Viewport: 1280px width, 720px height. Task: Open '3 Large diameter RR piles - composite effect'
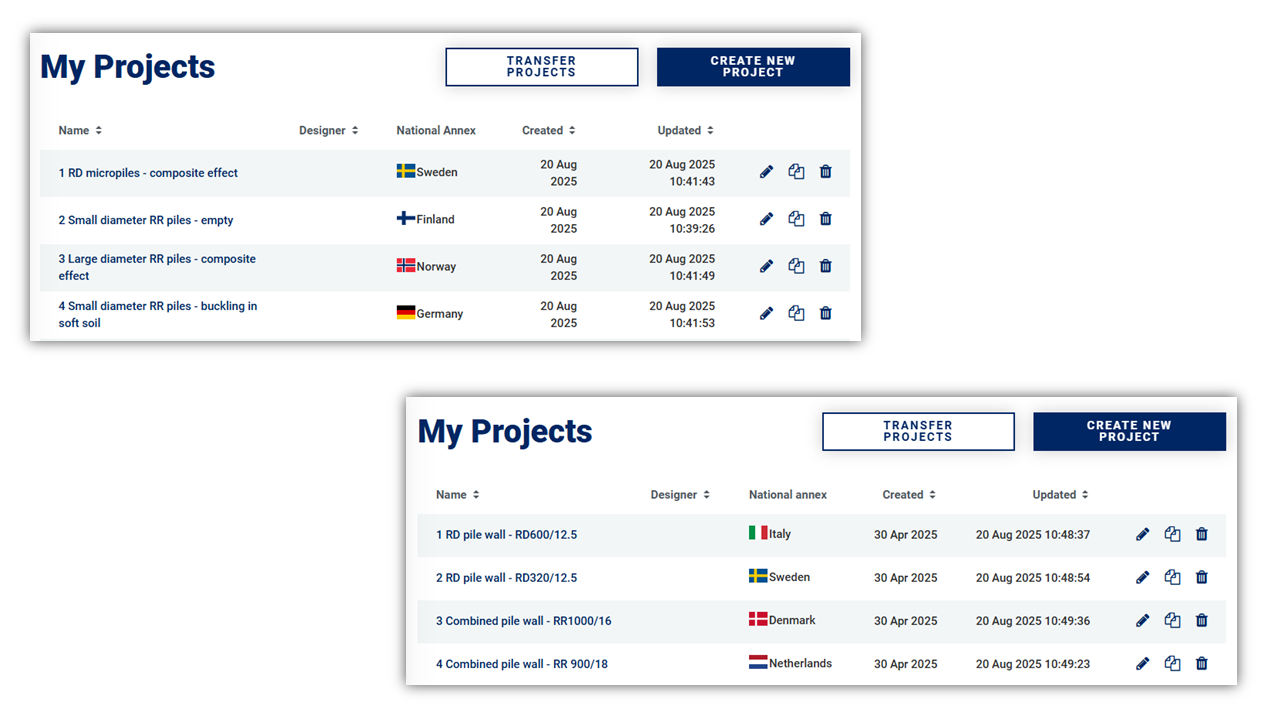(x=157, y=267)
